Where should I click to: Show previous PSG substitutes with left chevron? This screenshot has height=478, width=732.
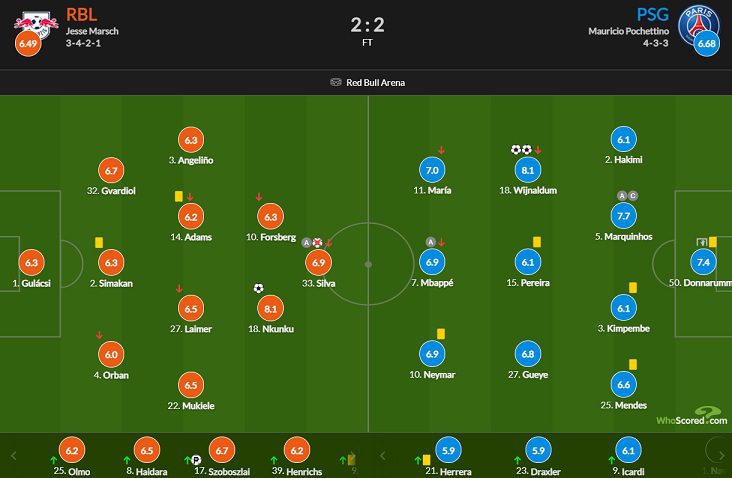pos(383,456)
